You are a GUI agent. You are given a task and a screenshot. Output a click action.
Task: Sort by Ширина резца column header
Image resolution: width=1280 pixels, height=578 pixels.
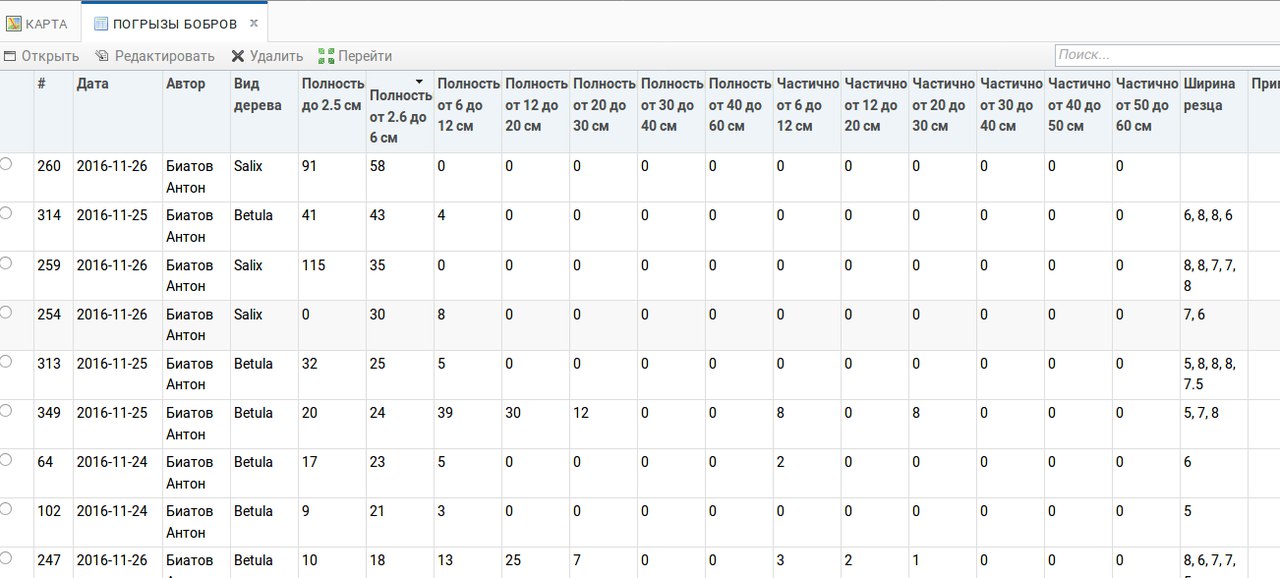point(1214,111)
